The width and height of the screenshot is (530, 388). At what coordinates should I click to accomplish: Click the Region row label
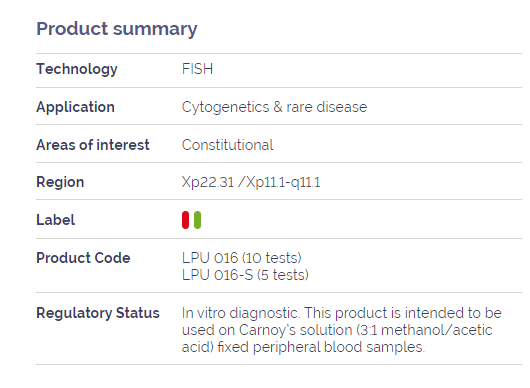click(x=60, y=182)
